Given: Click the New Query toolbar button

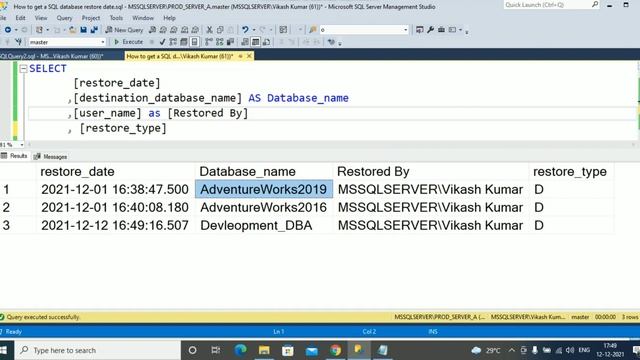Looking at the screenshot, I should click(x=124, y=30).
